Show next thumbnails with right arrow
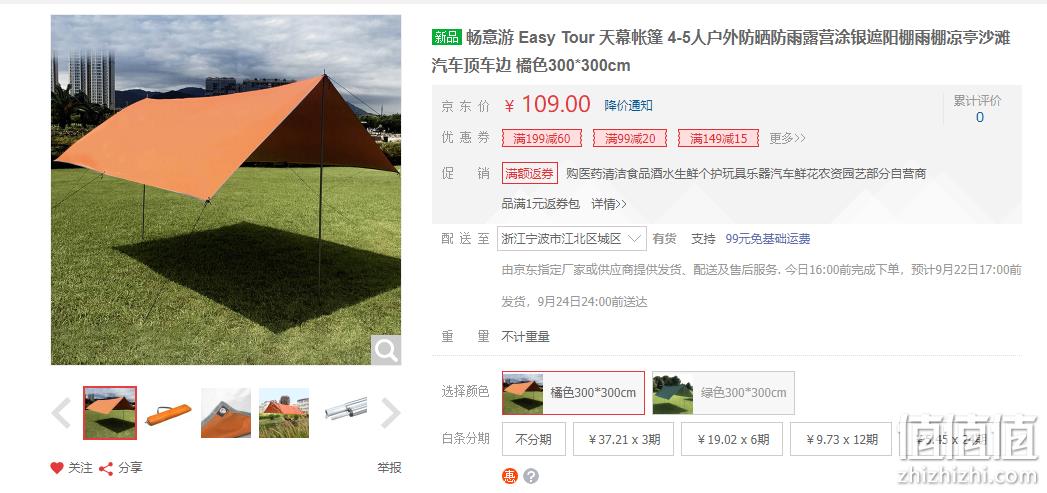The height and width of the screenshot is (493, 1047). [x=390, y=413]
